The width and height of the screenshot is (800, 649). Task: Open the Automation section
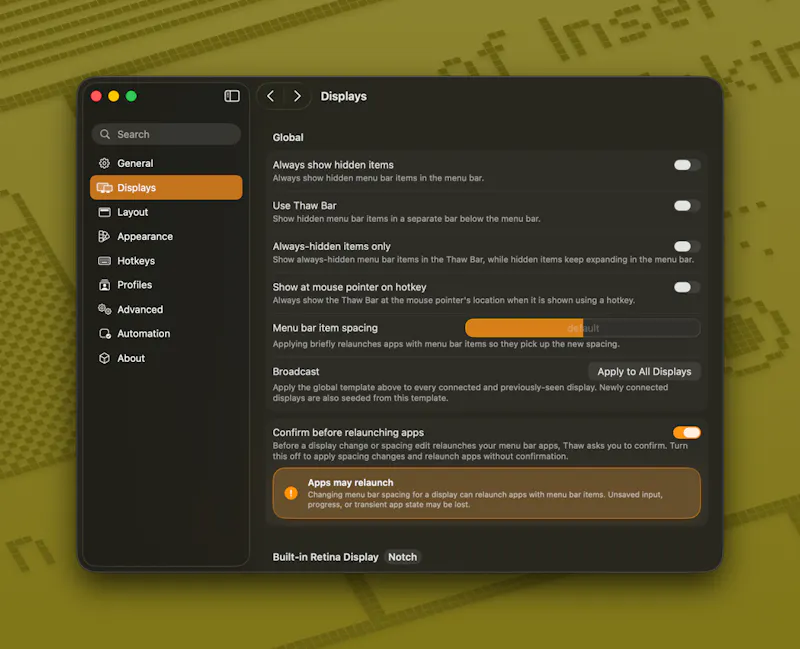click(x=166, y=334)
